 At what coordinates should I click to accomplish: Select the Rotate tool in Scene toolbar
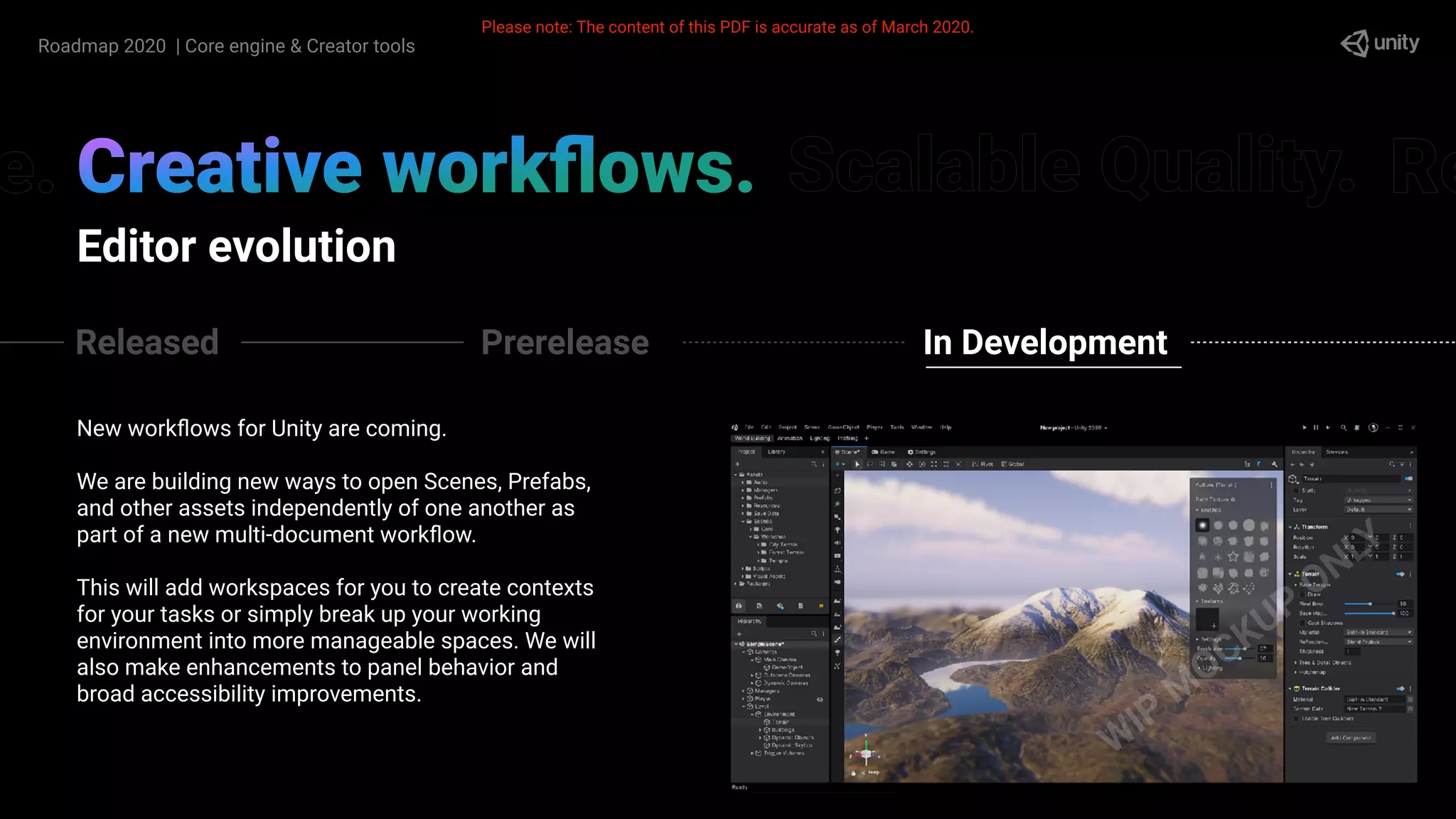point(922,464)
